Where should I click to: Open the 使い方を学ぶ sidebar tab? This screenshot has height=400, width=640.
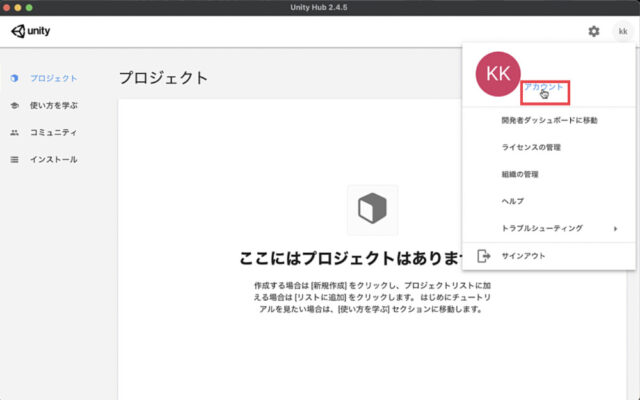pyautogui.click(x=53, y=105)
